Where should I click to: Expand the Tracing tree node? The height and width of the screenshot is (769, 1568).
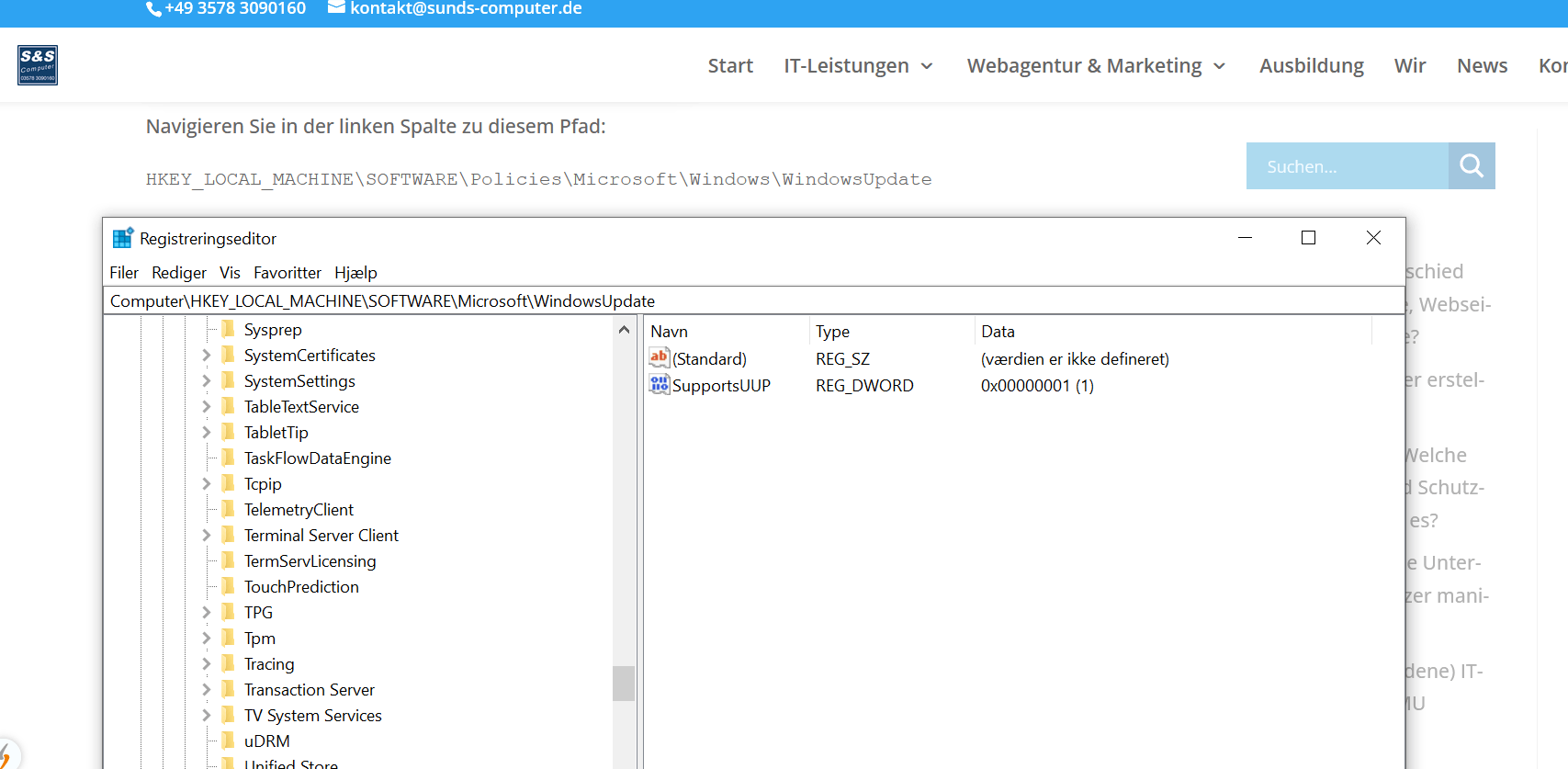pos(206,663)
